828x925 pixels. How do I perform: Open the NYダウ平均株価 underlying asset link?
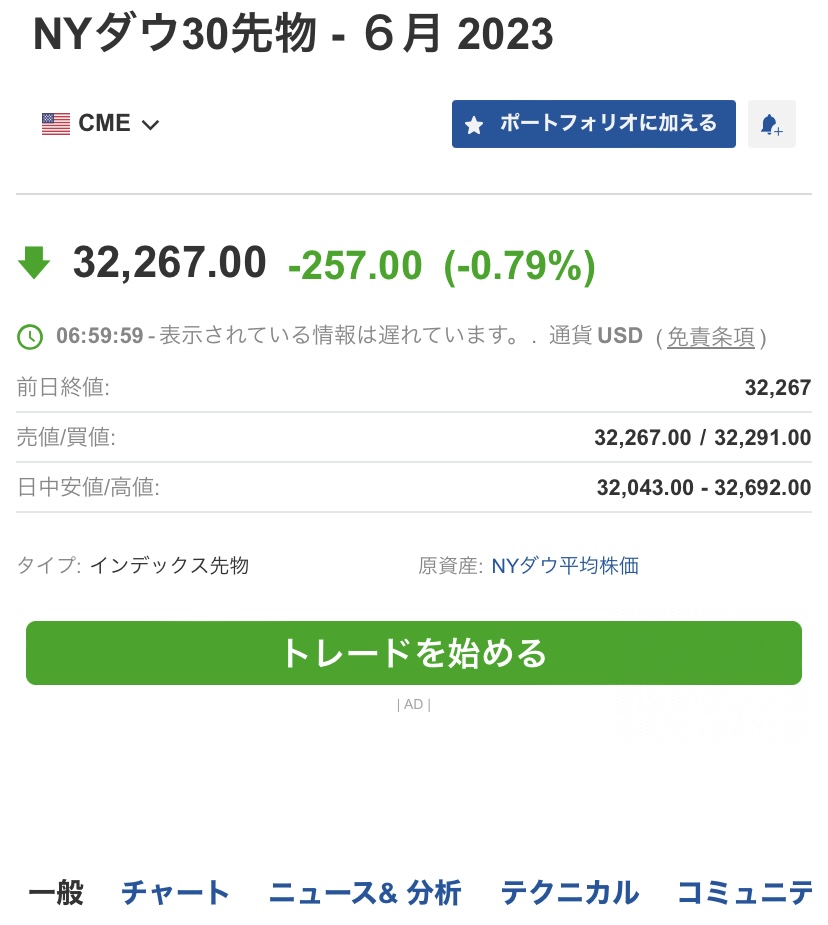pos(565,566)
